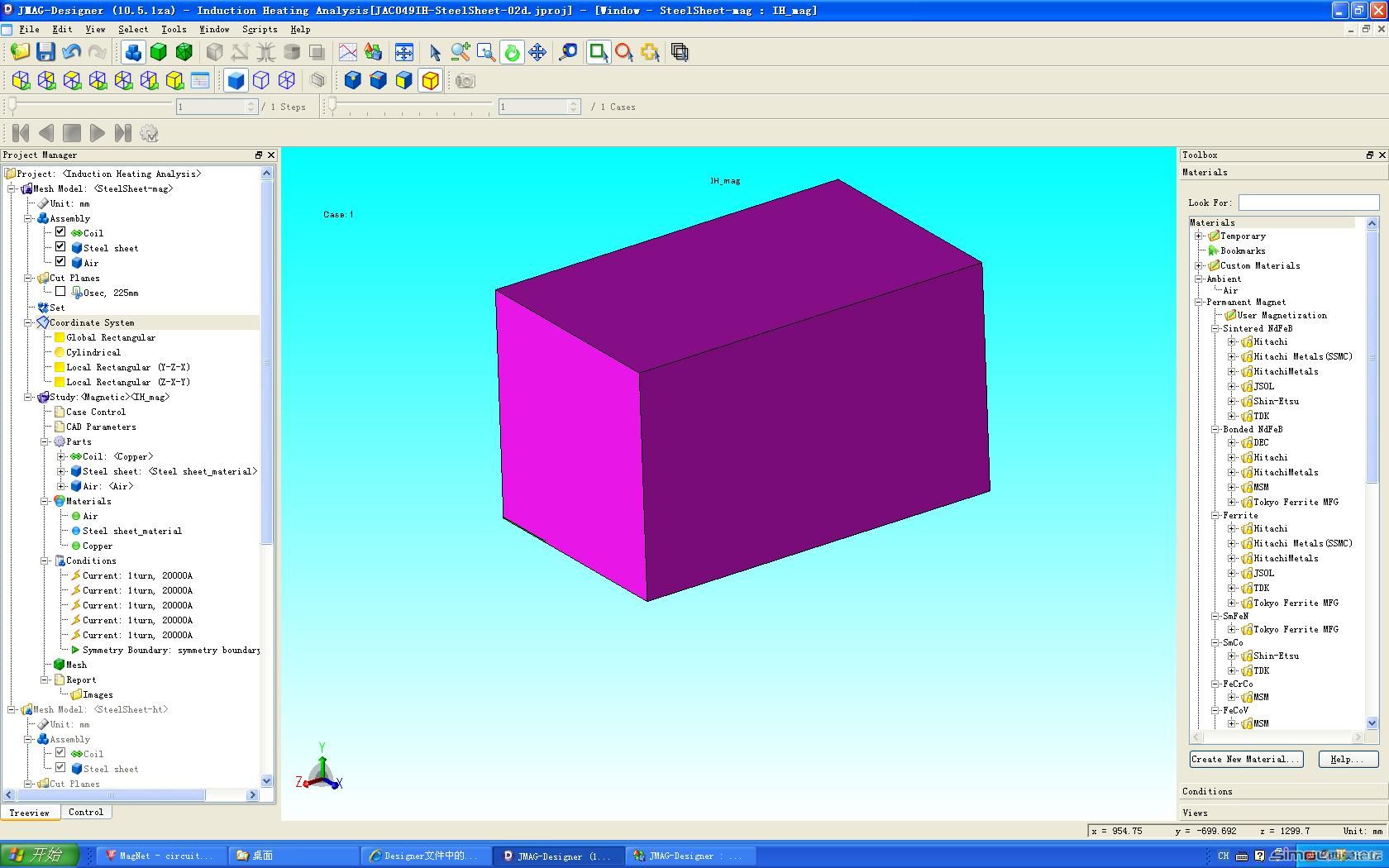Switch to wireframe cube display mode
Viewport: 1389px width, 868px height.
click(x=261, y=80)
